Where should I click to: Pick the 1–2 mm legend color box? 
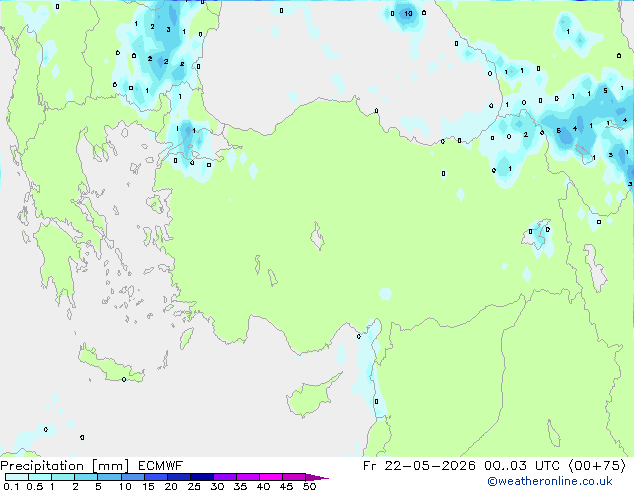click(x=63, y=477)
